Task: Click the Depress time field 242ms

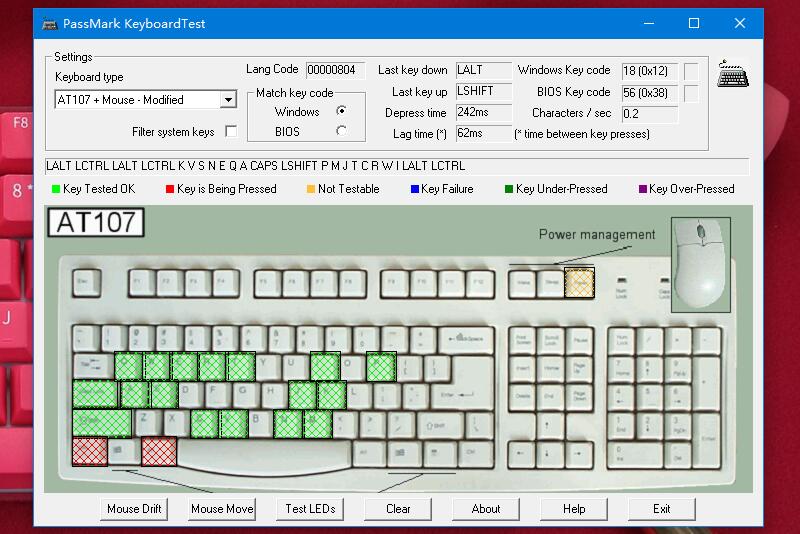Action: 483,112
